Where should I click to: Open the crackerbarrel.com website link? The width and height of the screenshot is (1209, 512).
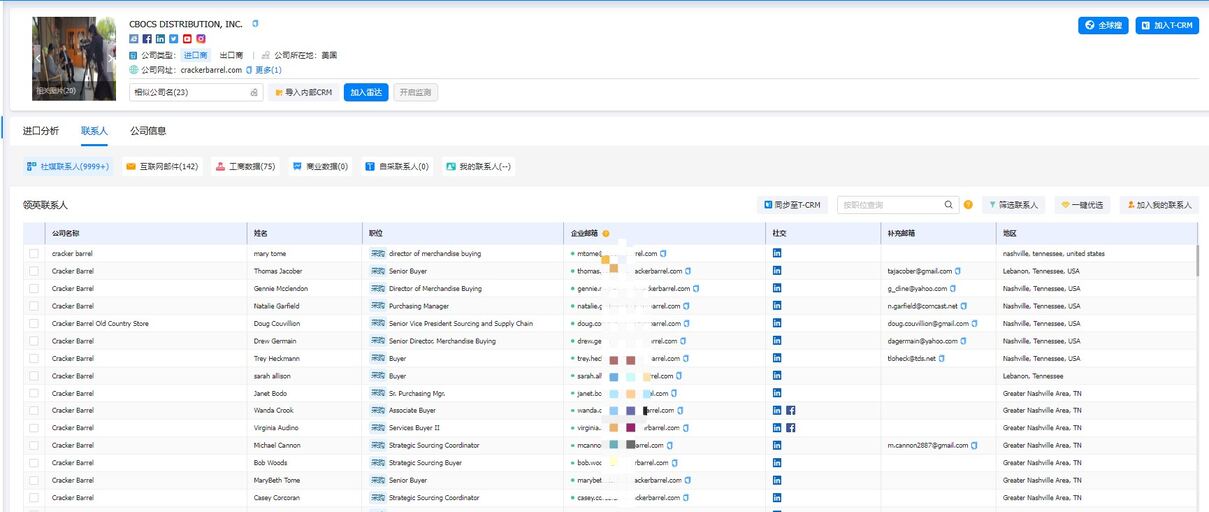tap(212, 70)
